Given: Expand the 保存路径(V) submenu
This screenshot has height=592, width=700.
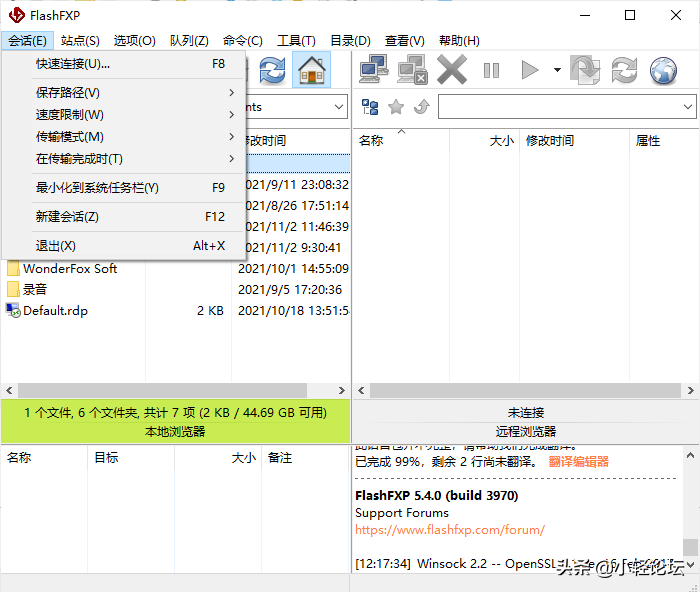Looking at the screenshot, I should tap(124, 92).
